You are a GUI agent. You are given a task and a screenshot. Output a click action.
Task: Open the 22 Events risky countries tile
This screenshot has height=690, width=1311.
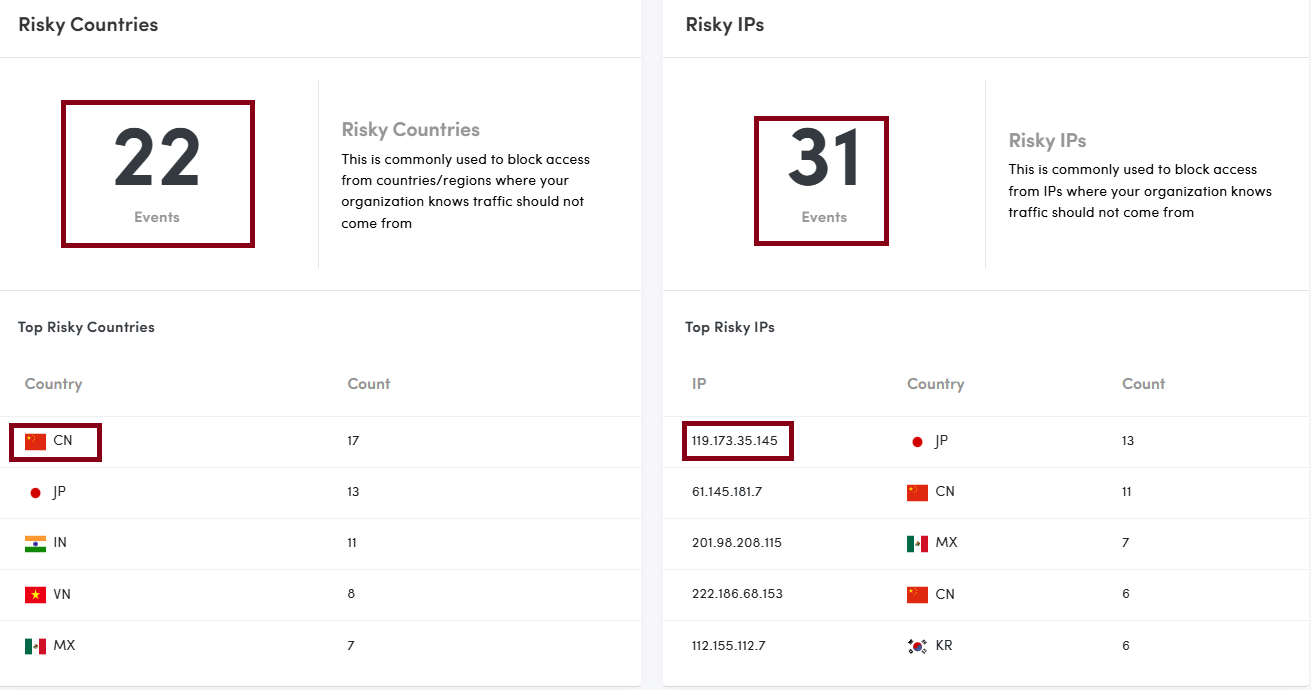pos(158,173)
